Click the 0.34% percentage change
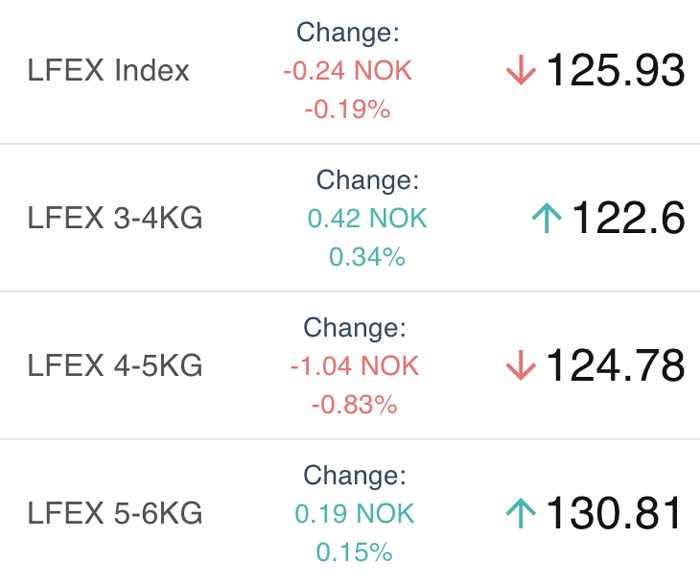 coord(367,257)
